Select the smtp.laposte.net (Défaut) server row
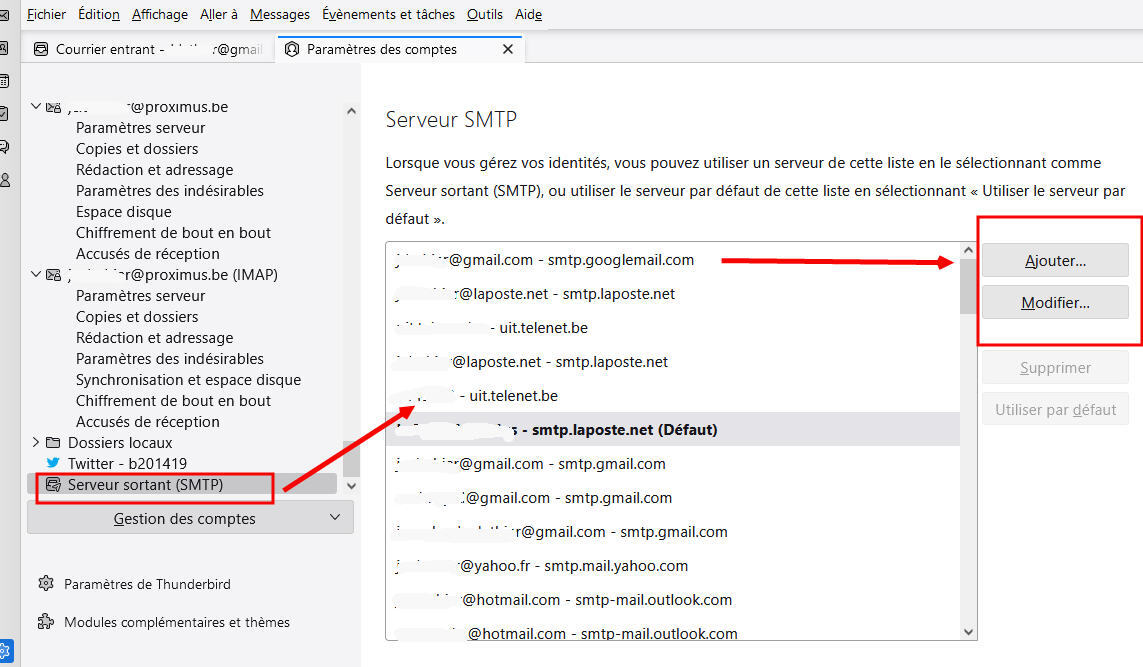 click(673, 429)
